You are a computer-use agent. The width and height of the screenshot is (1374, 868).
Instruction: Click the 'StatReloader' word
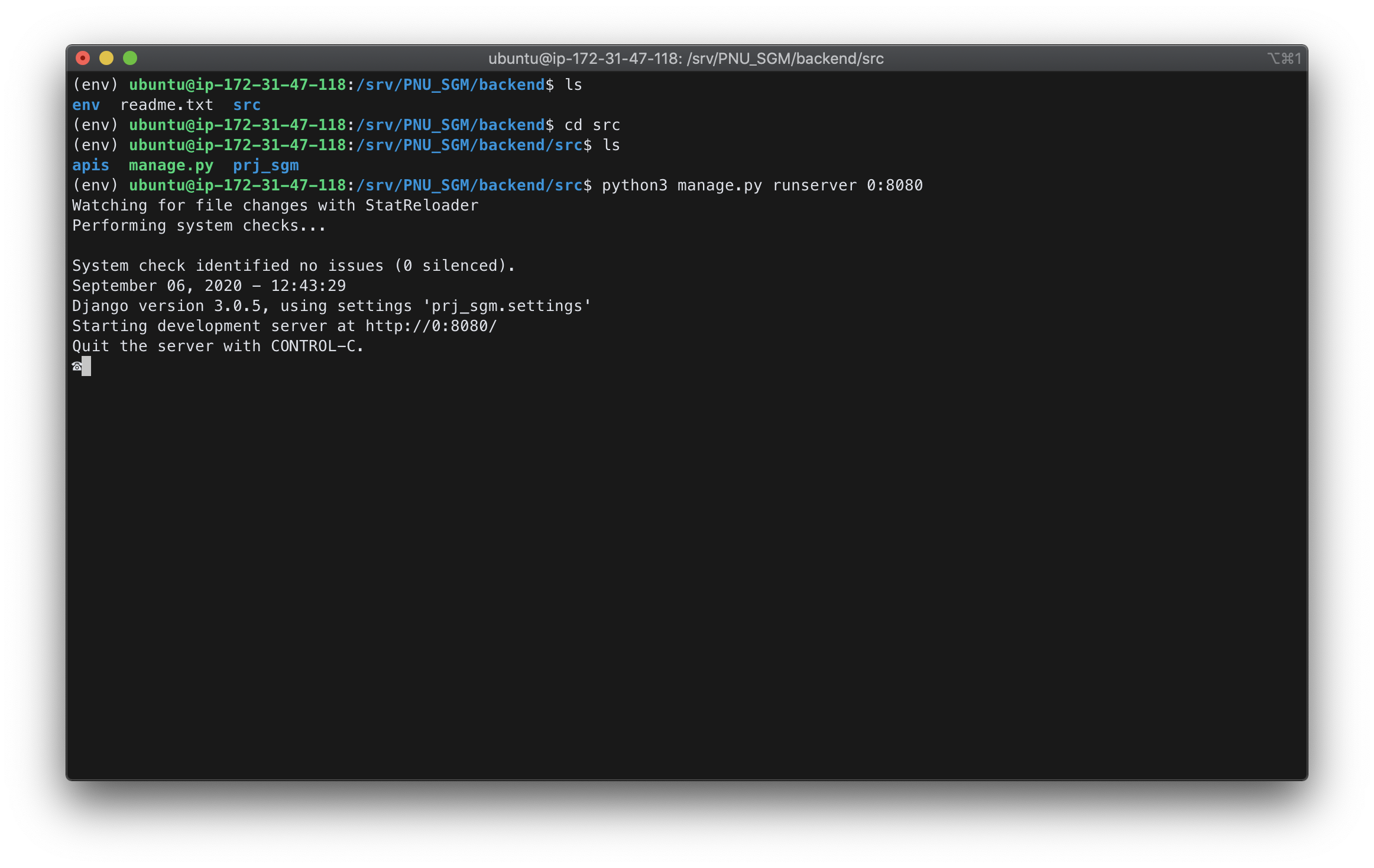pyautogui.click(x=422, y=205)
